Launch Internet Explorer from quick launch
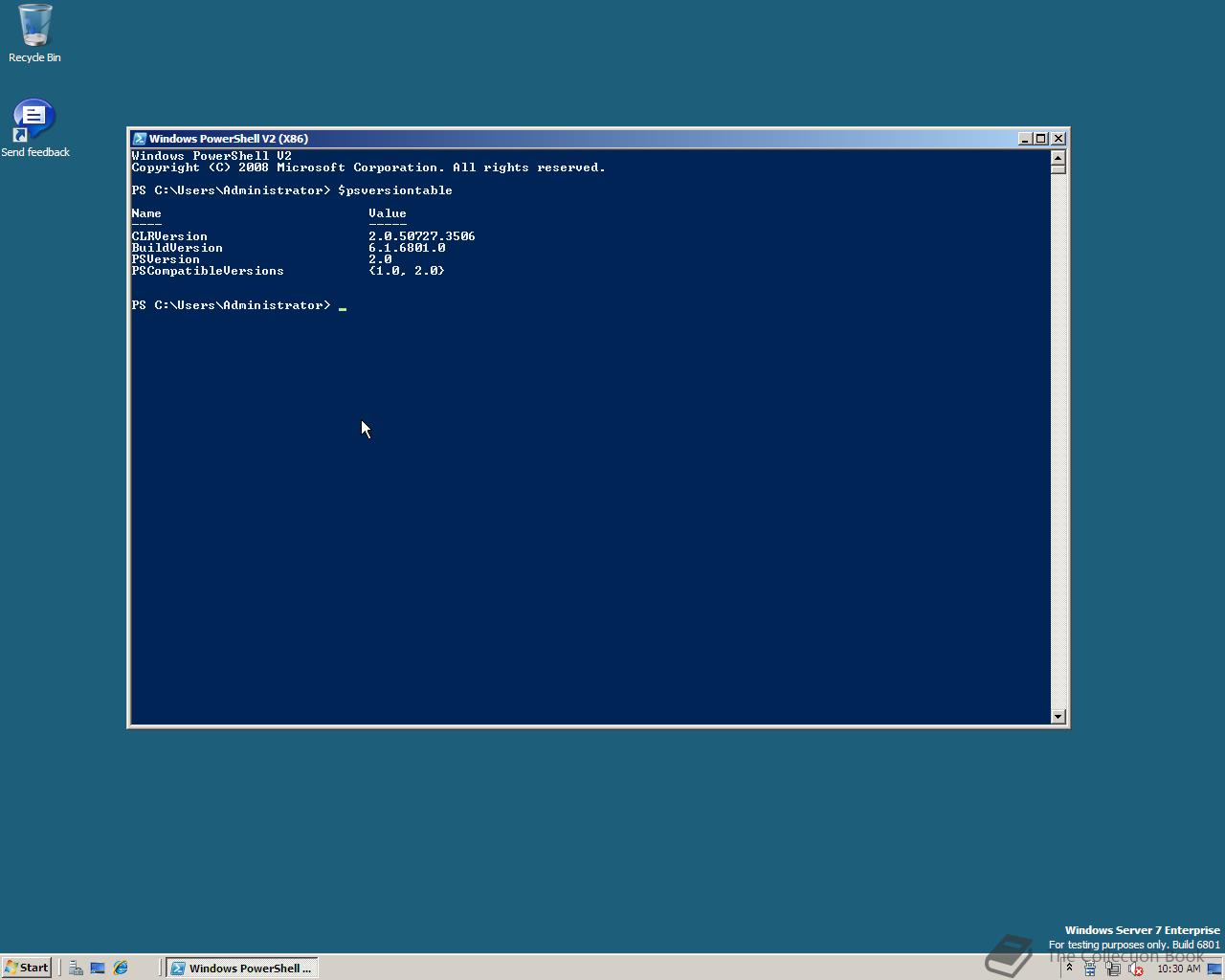Screen dimensions: 1225x980 pyautogui.click(x=121, y=968)
